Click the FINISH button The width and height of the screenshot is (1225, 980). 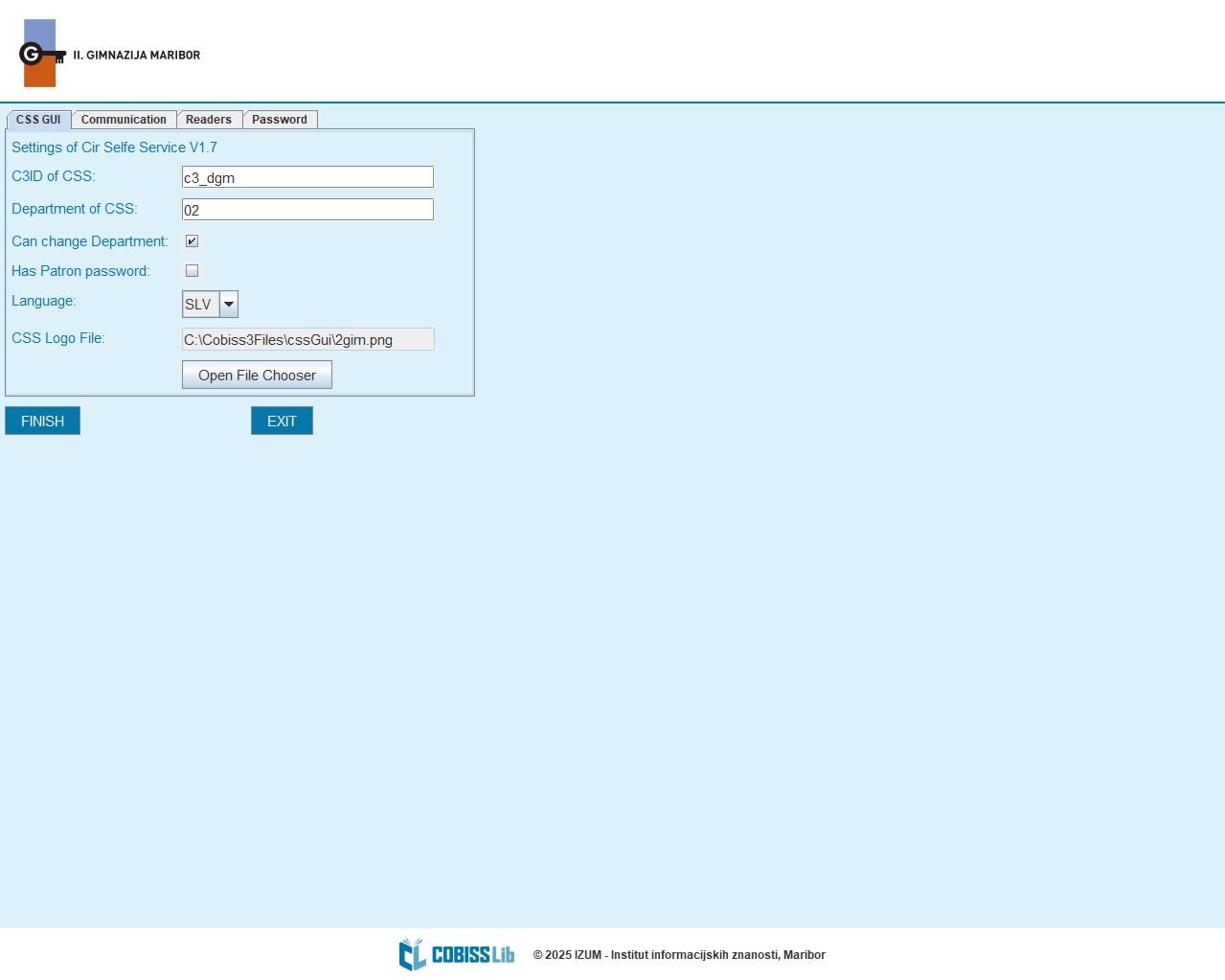pyautogui.click(x=42, y=421)
